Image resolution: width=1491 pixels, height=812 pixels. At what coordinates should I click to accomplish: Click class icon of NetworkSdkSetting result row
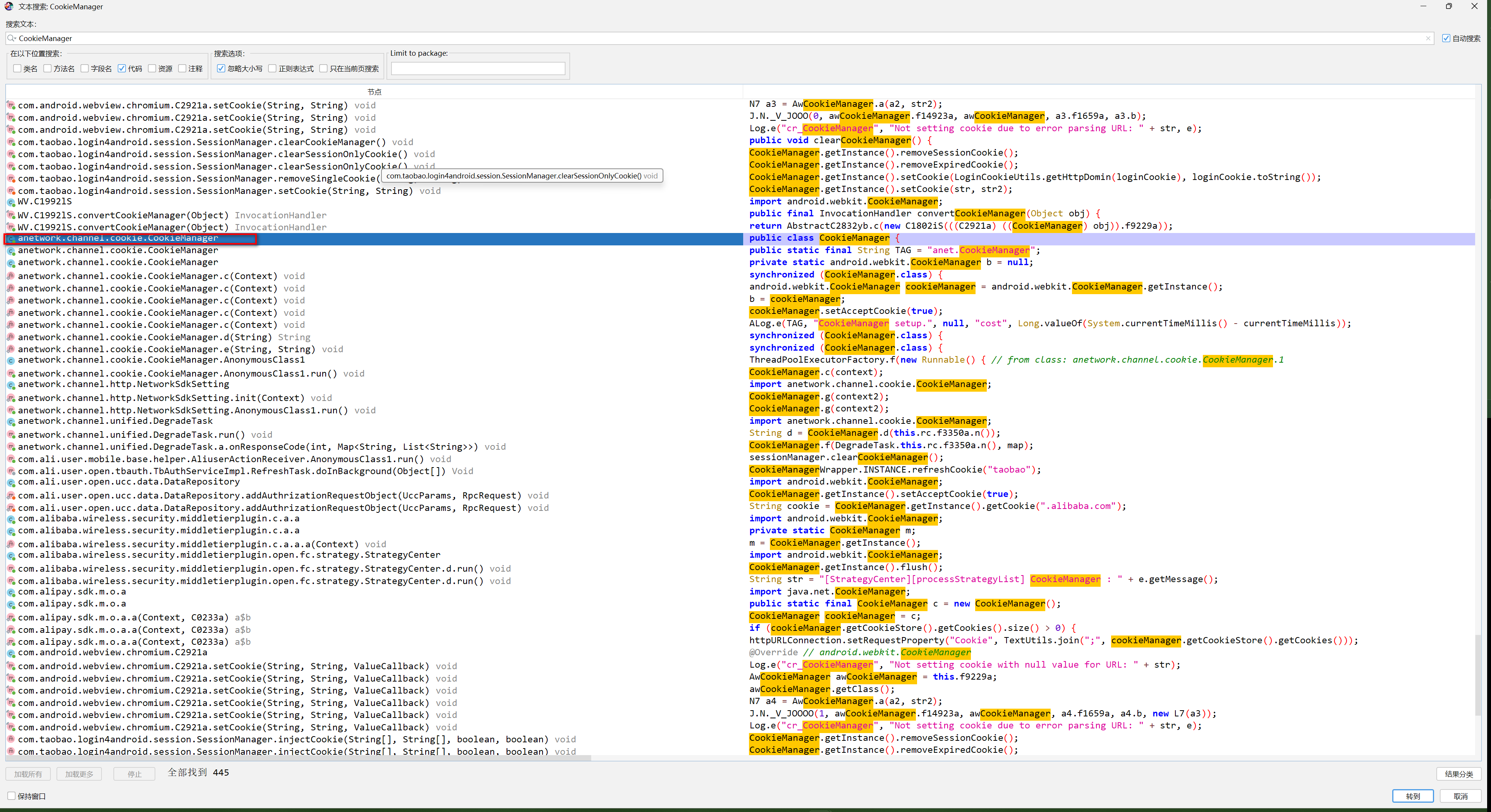click(x=11, y=385)
